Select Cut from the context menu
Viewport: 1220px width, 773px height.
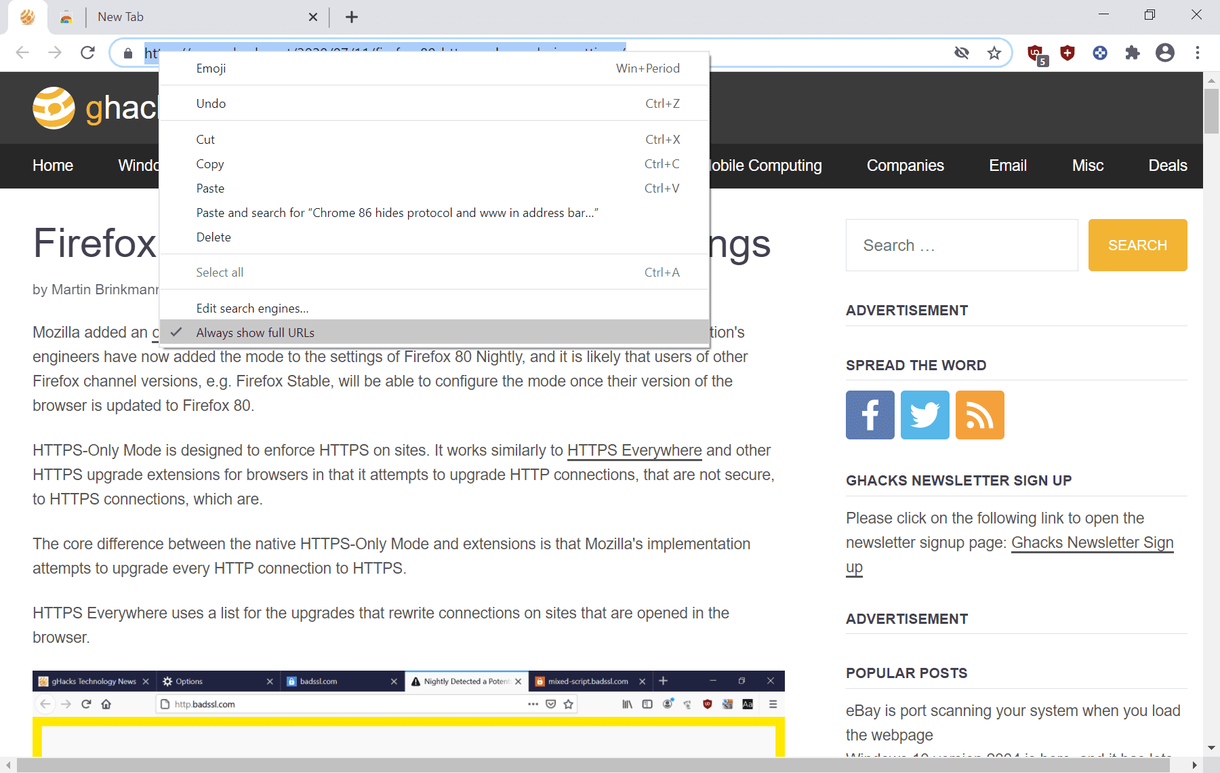point(434,139)
